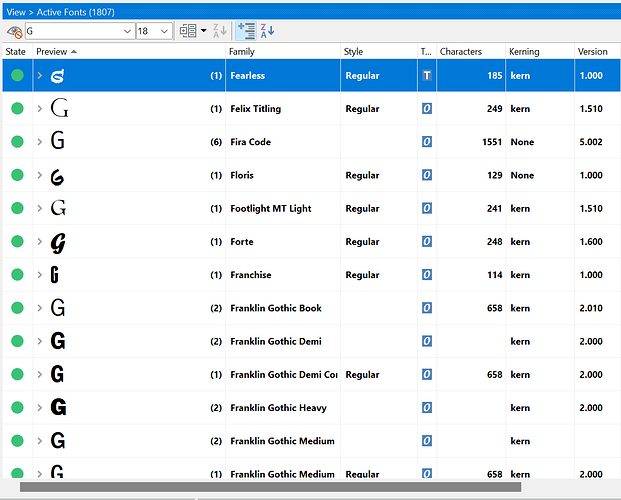Click the OpenType icon for Franklin Gothic Heavy

click(x=427, y=407)
